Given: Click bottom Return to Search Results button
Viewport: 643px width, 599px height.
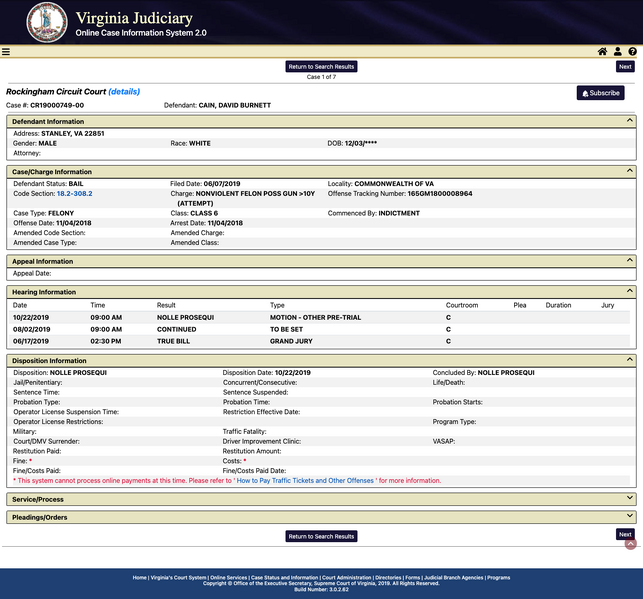Looking at the screenshot, I should point(321,536).
